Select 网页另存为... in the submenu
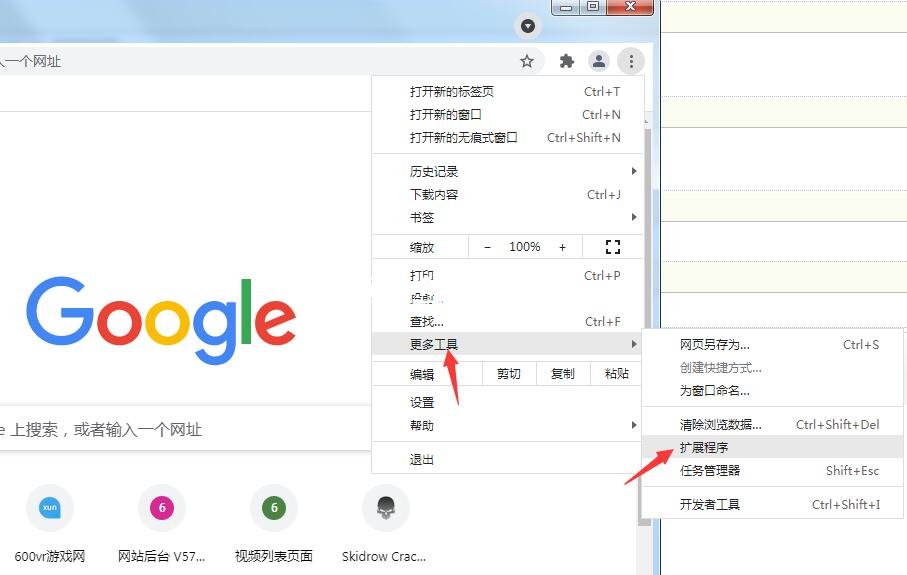The image size is (907, 575). (x=773, y=345)
